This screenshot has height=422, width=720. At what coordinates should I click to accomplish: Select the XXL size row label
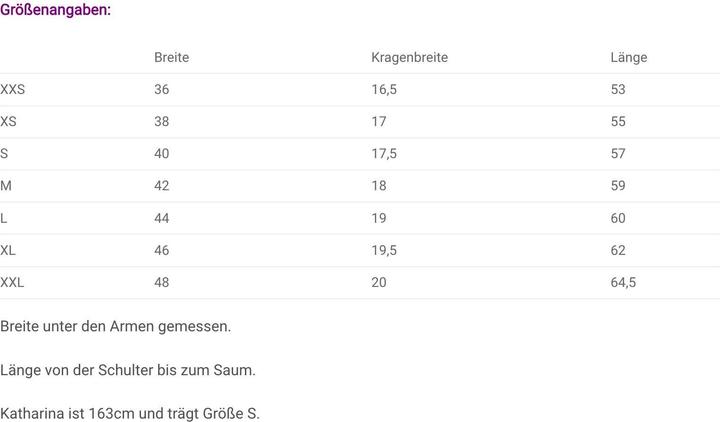coord(12,282)
